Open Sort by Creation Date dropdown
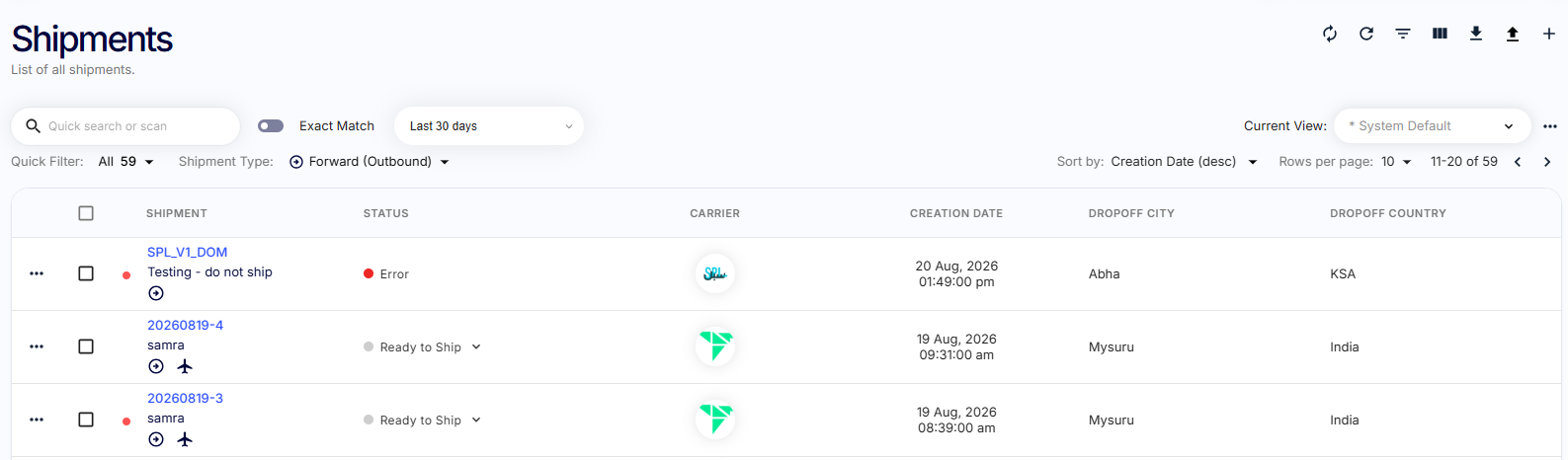1568x460 pixels. (1184, 162)
